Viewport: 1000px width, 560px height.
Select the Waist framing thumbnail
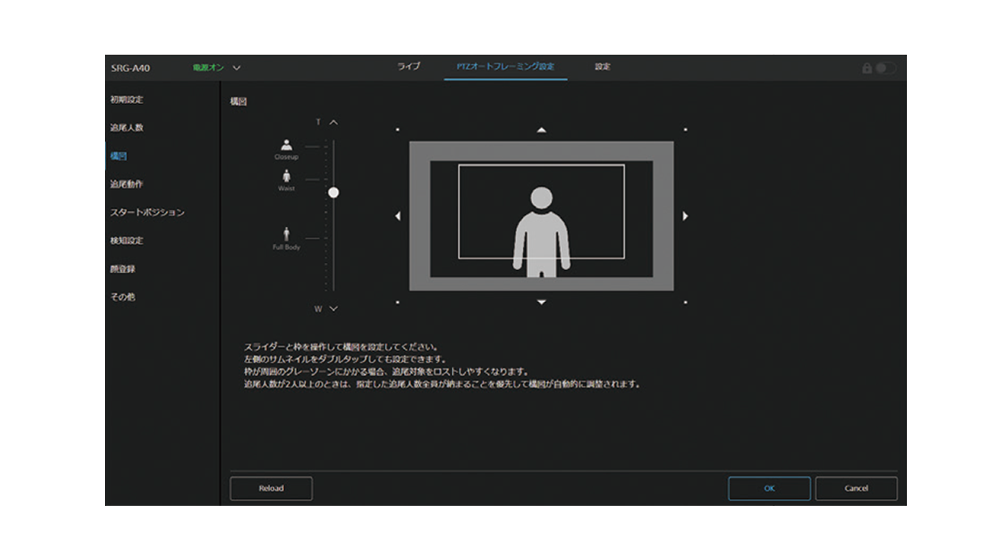click(286, 177)
